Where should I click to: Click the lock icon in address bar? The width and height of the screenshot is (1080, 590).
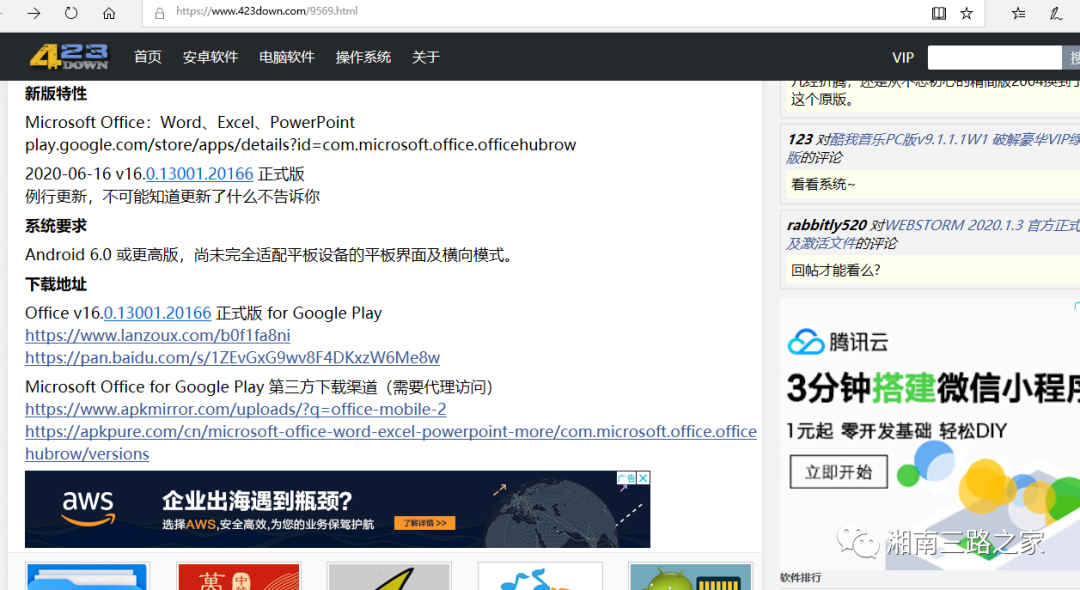(160, 13)
